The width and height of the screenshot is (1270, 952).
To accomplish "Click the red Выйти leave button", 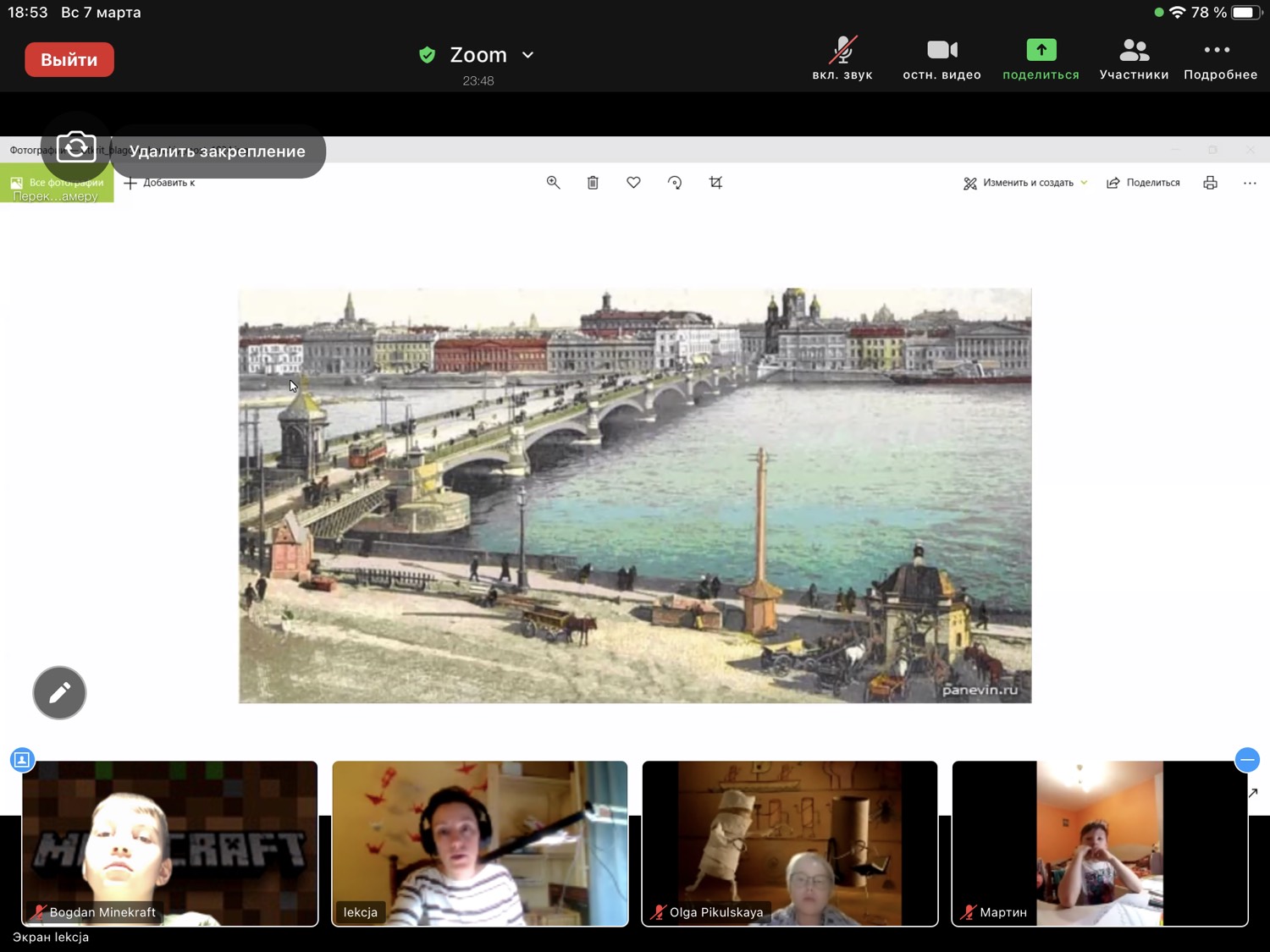I will coord(69,60).
